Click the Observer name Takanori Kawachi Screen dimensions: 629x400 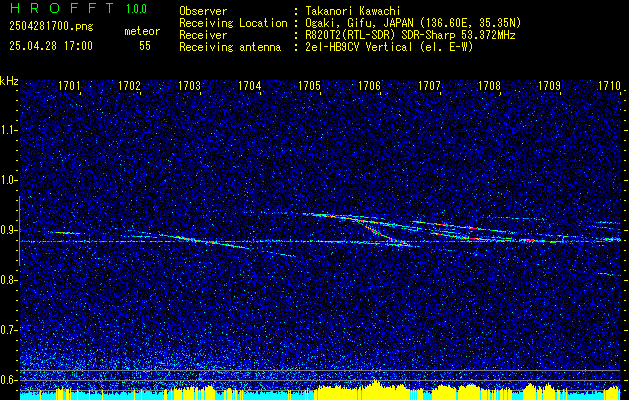click(x=353, y=11)
